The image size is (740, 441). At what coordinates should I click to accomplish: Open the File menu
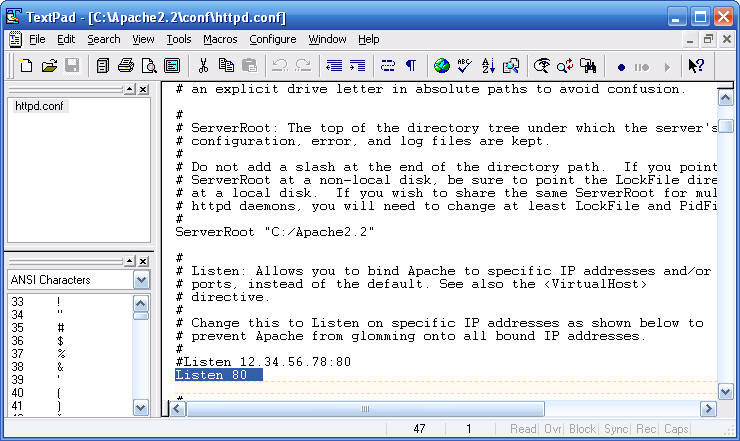click(x=37, y=39)
